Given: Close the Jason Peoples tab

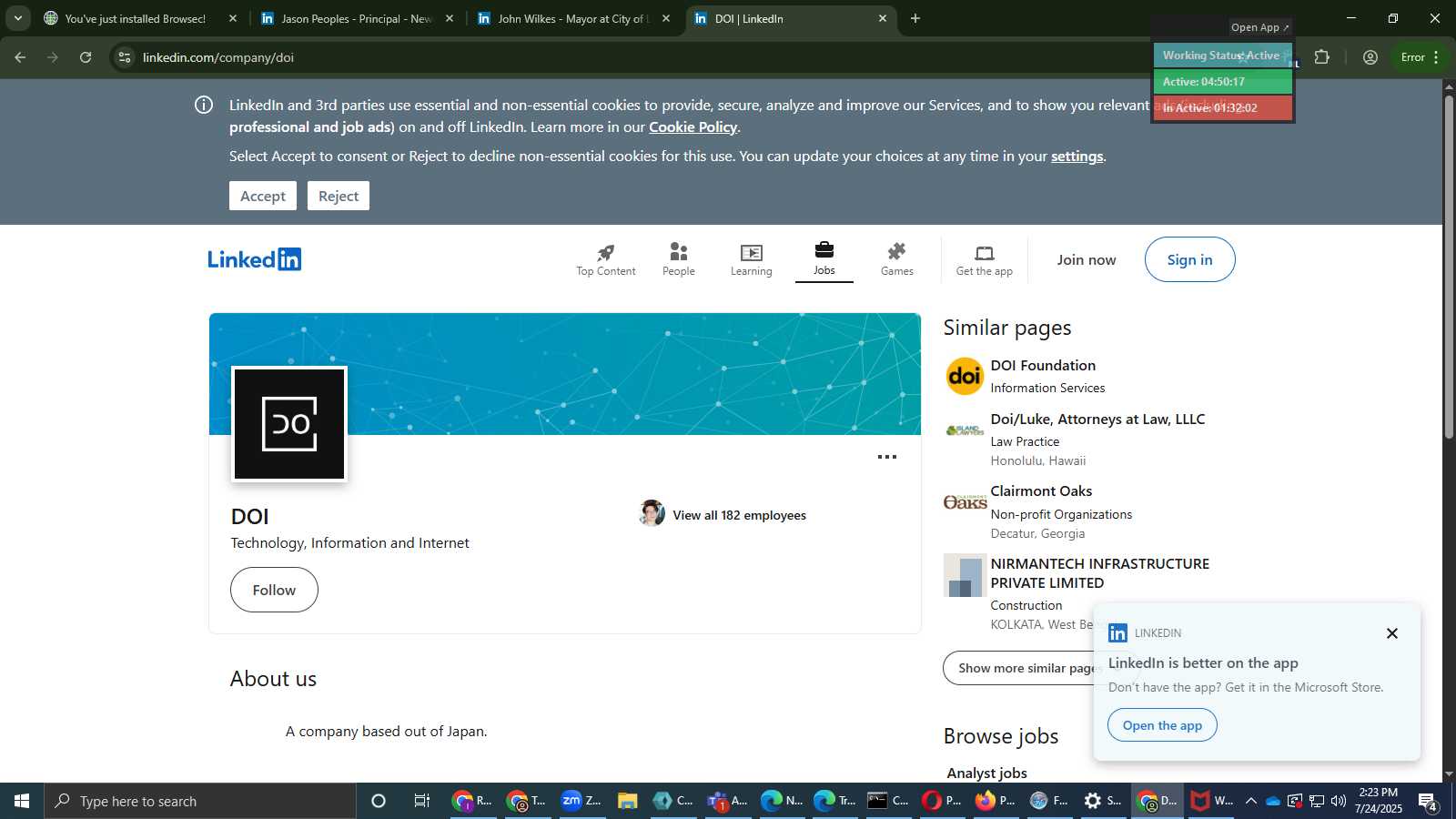Looking at the screenshot, I should pyautogui.click(x=450, y=18).
